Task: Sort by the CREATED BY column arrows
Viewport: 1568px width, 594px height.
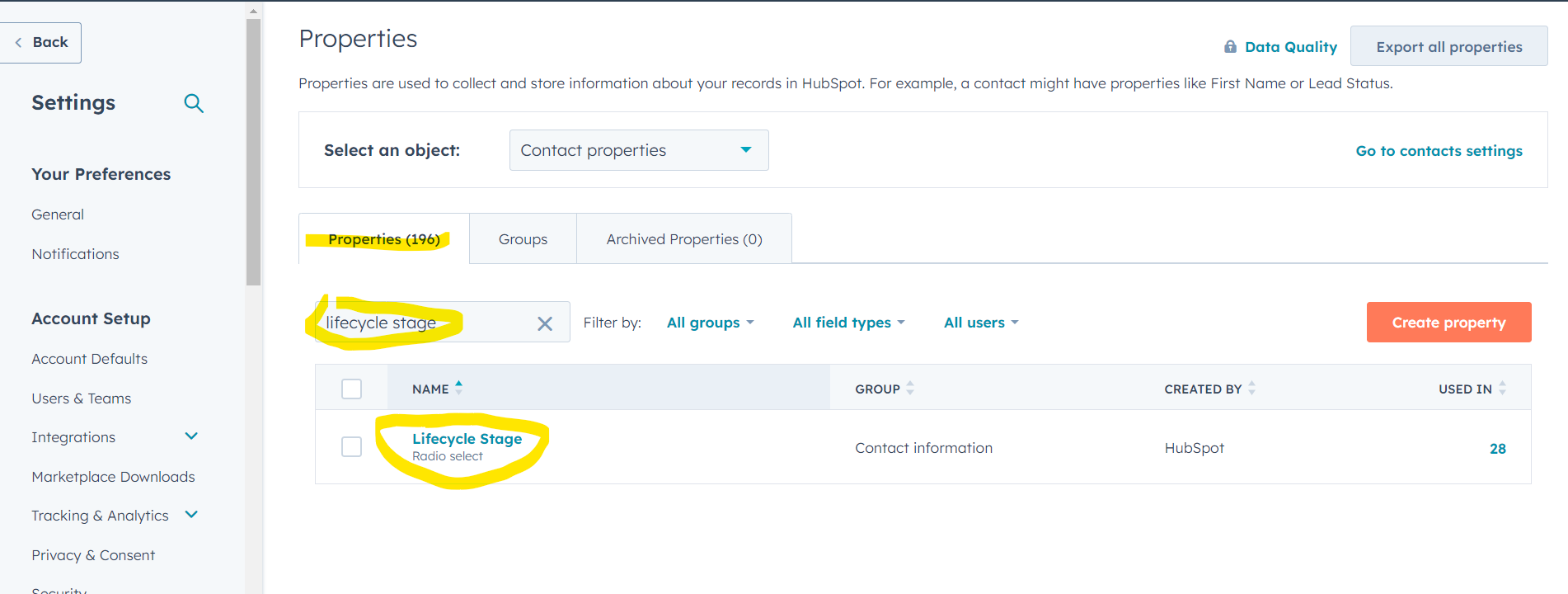Action: click(1251, 388)
